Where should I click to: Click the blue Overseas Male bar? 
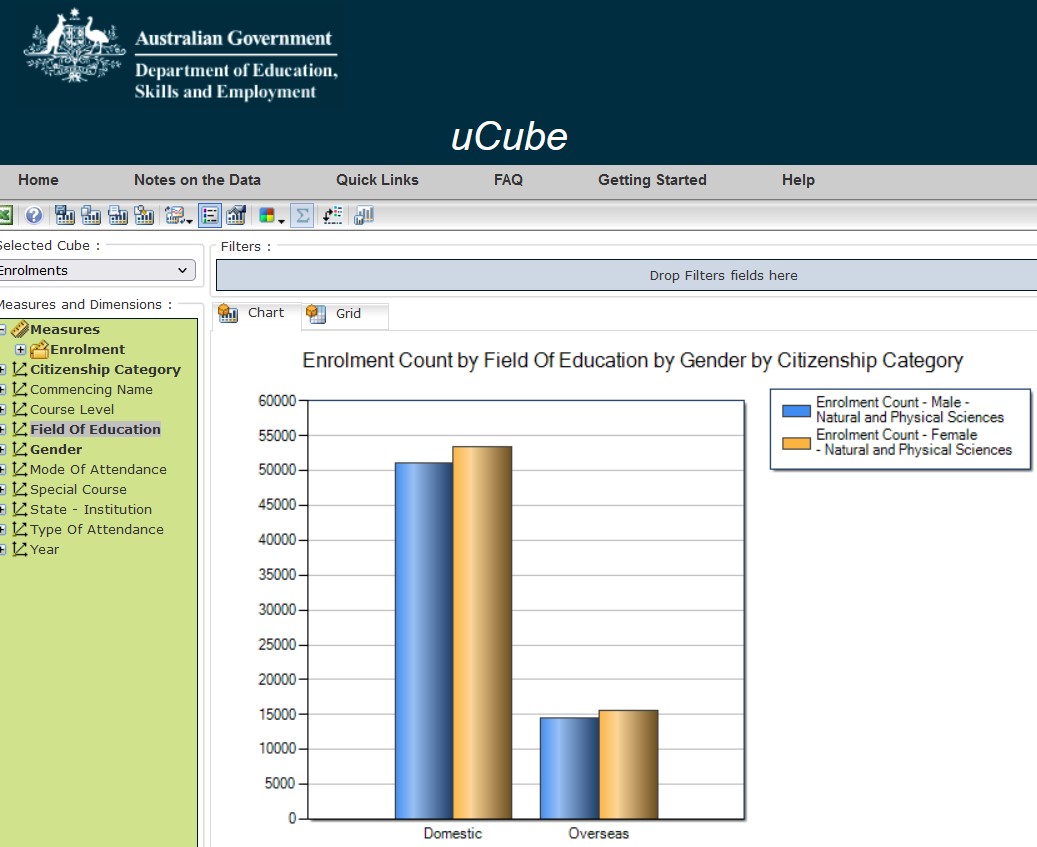coord(569,768)
